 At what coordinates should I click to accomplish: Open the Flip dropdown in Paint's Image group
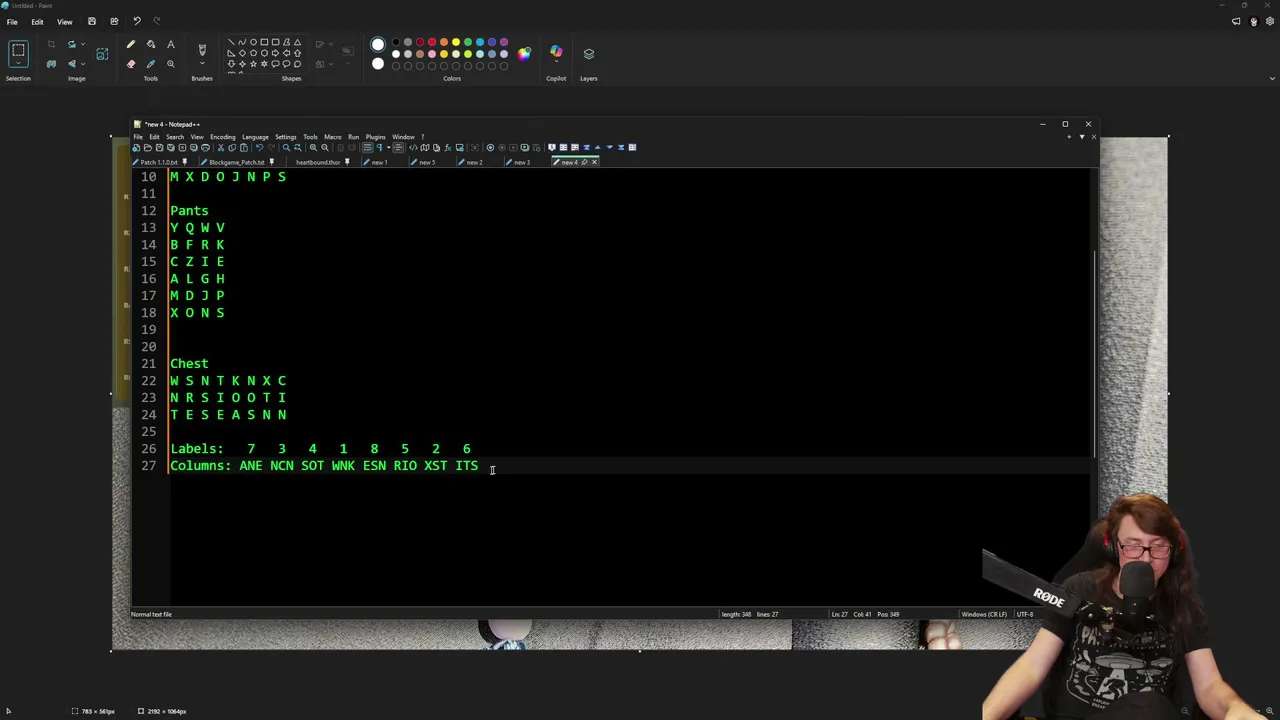[x=82, y=64]
